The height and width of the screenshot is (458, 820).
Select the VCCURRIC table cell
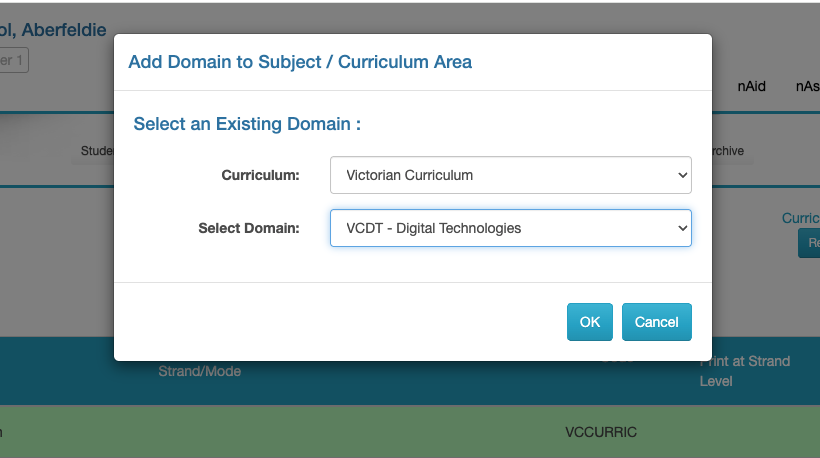point(601,432)
